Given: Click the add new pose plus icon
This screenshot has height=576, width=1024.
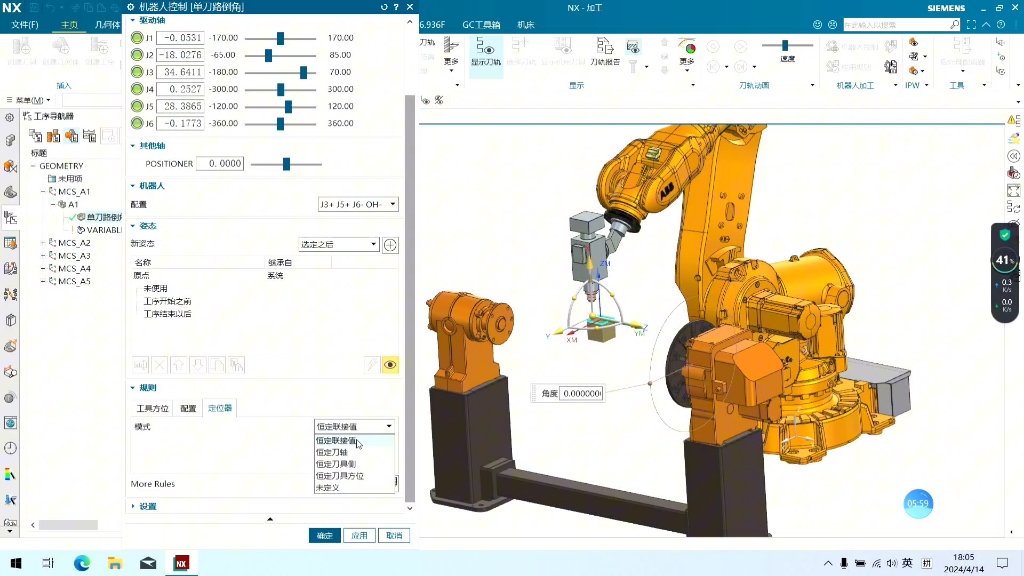Looking at the screenshot, I should point(390,245).
